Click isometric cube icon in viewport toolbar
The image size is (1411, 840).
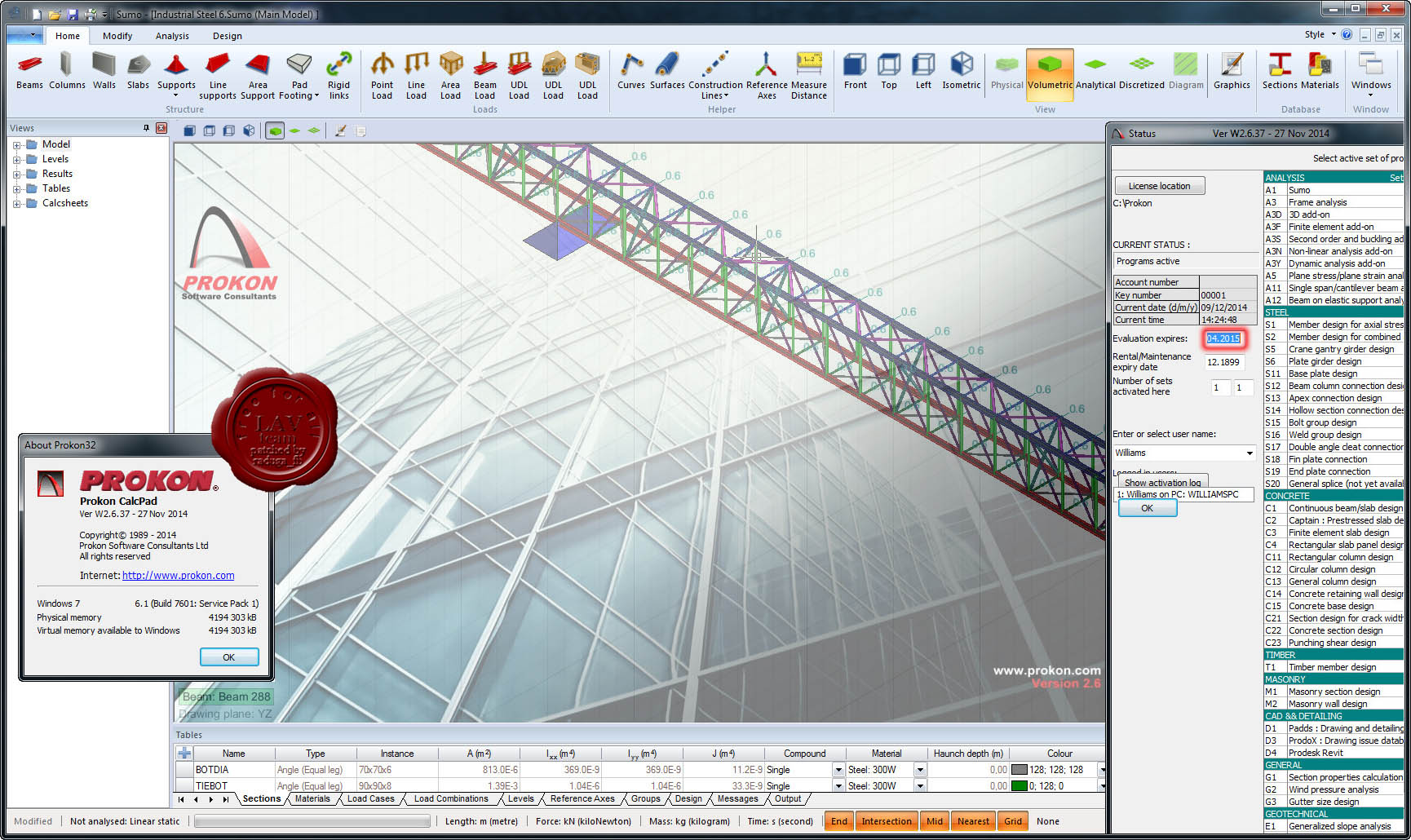[249, 130]
